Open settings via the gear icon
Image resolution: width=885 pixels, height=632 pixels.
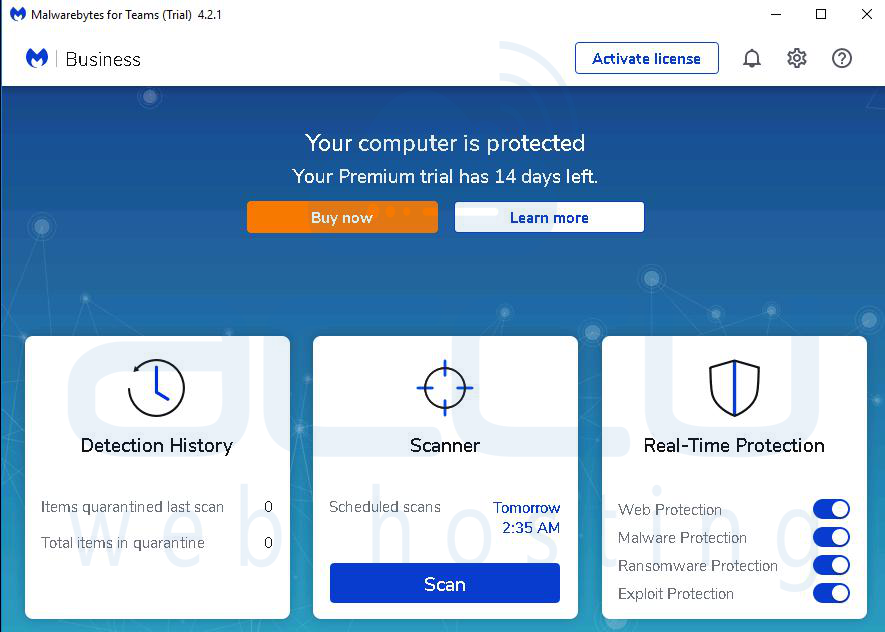click(796, 58)
